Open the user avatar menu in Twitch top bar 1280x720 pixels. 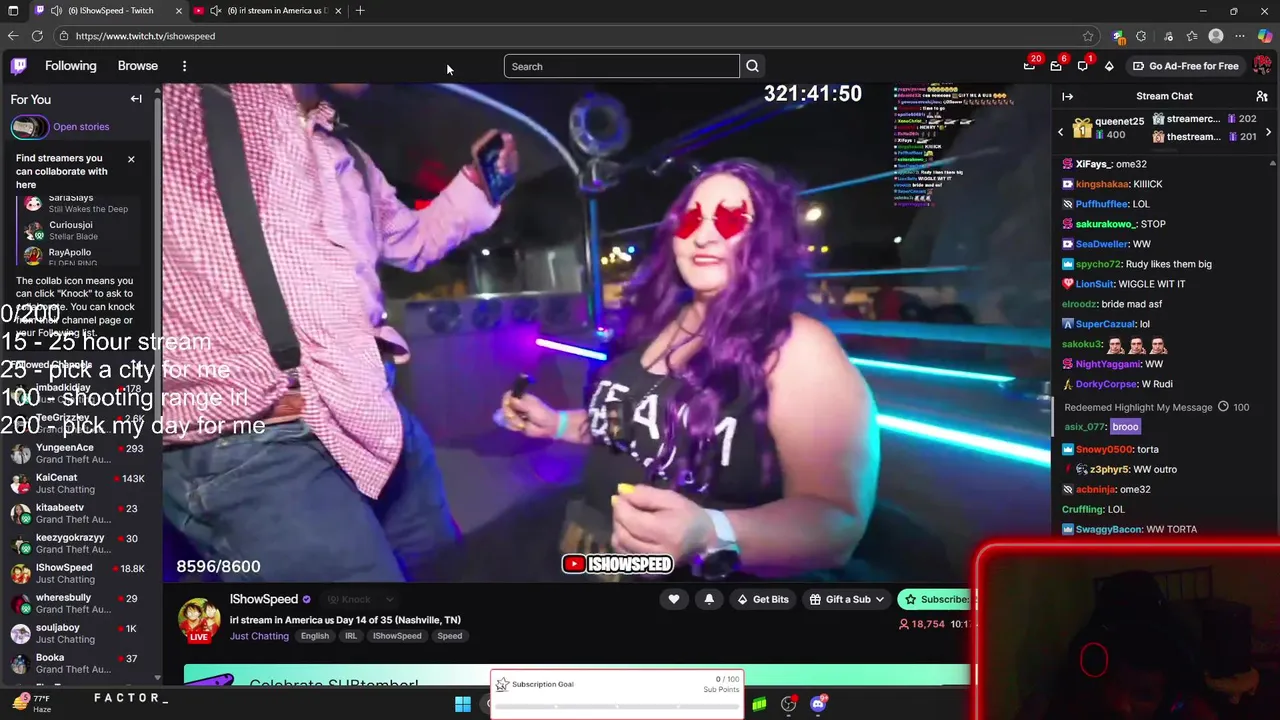(1262, 66)
